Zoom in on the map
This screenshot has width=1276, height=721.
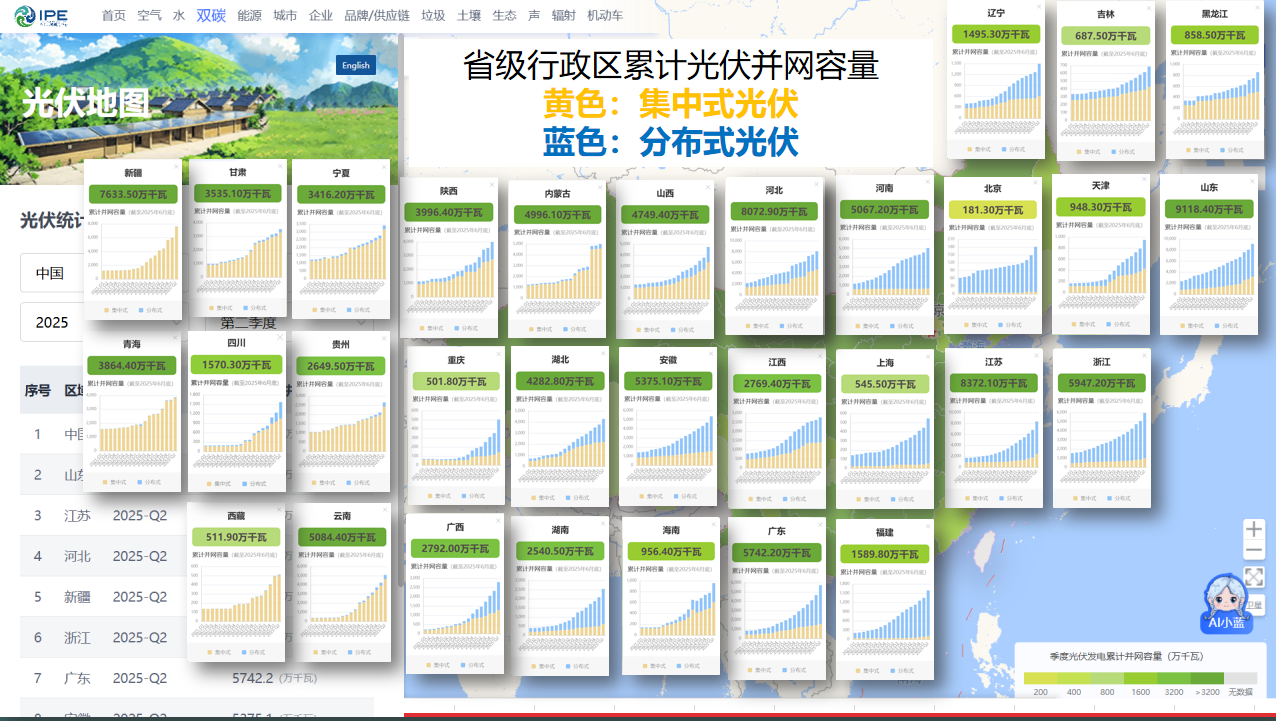click(x=1253, y=529)
